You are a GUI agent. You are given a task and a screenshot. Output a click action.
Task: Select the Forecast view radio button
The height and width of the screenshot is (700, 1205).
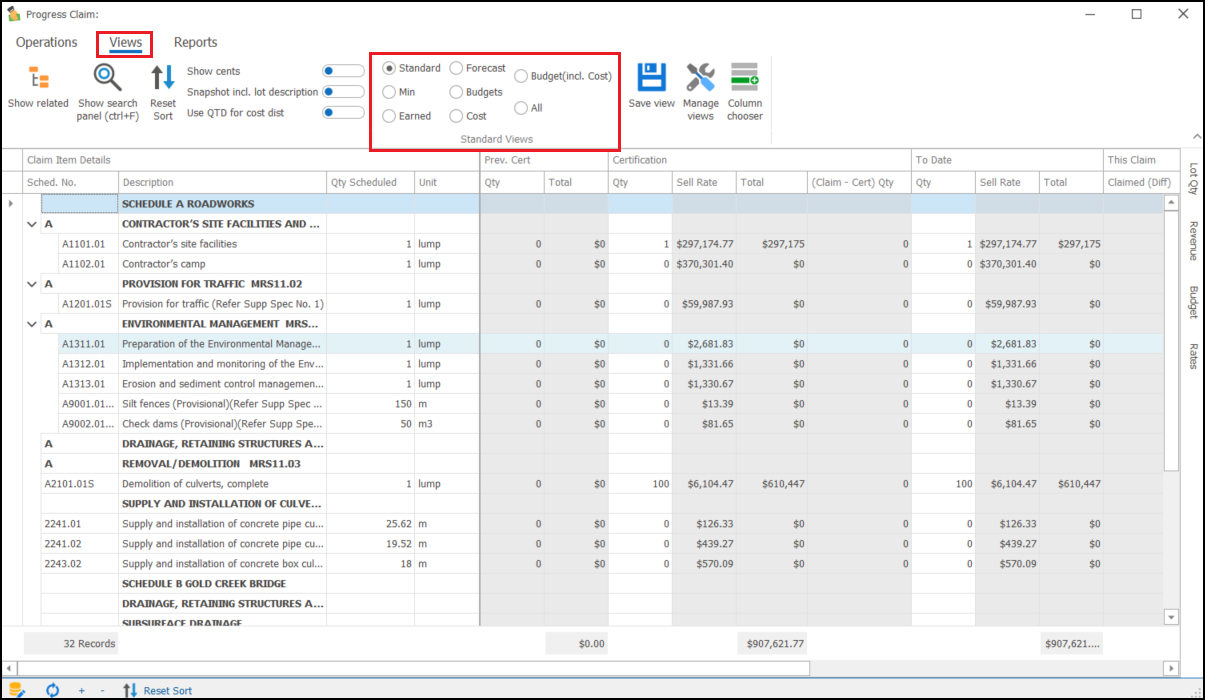coord(456,68)
